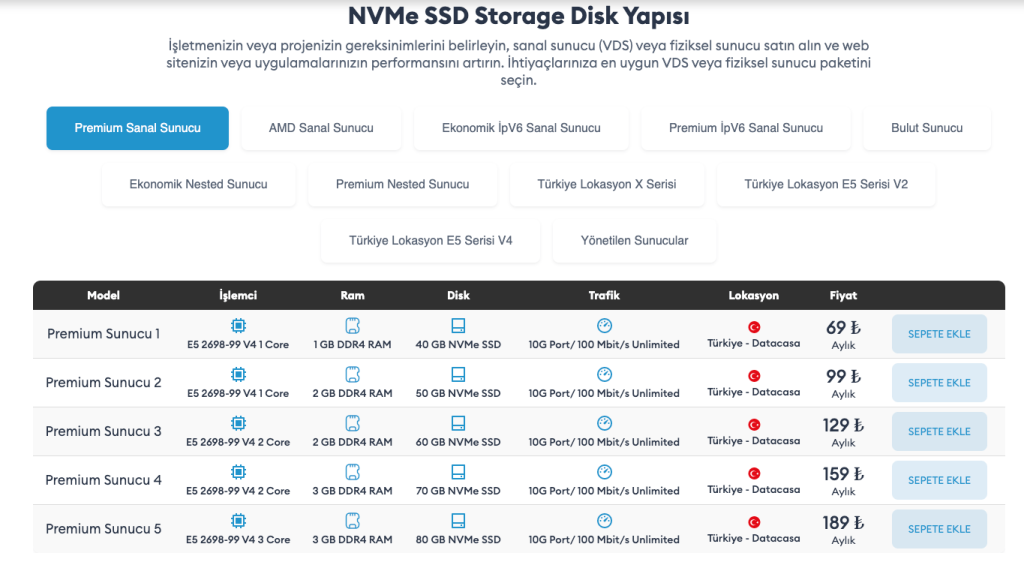Select the Premium Nested Sunucu tab

pos(402,184)
